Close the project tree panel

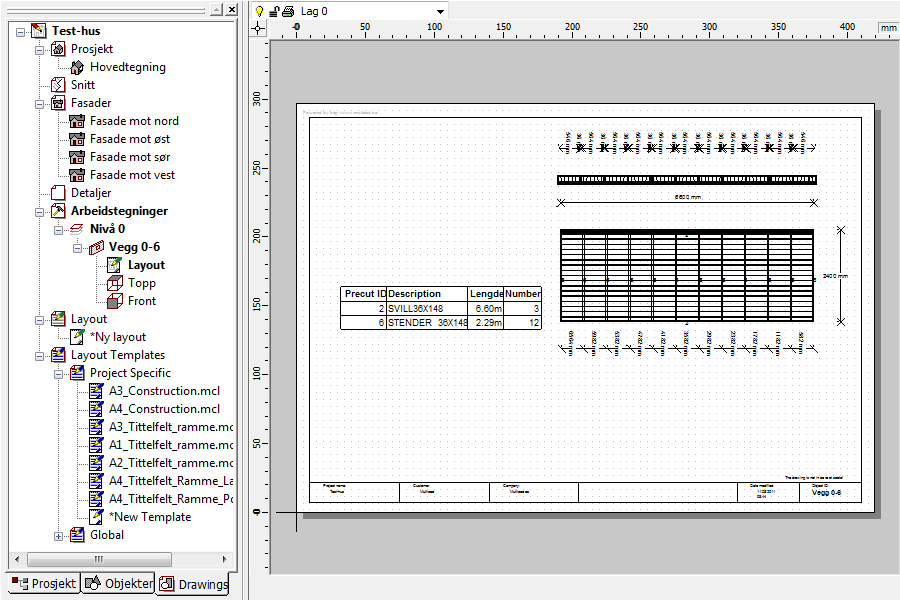[x=231, y=9]
